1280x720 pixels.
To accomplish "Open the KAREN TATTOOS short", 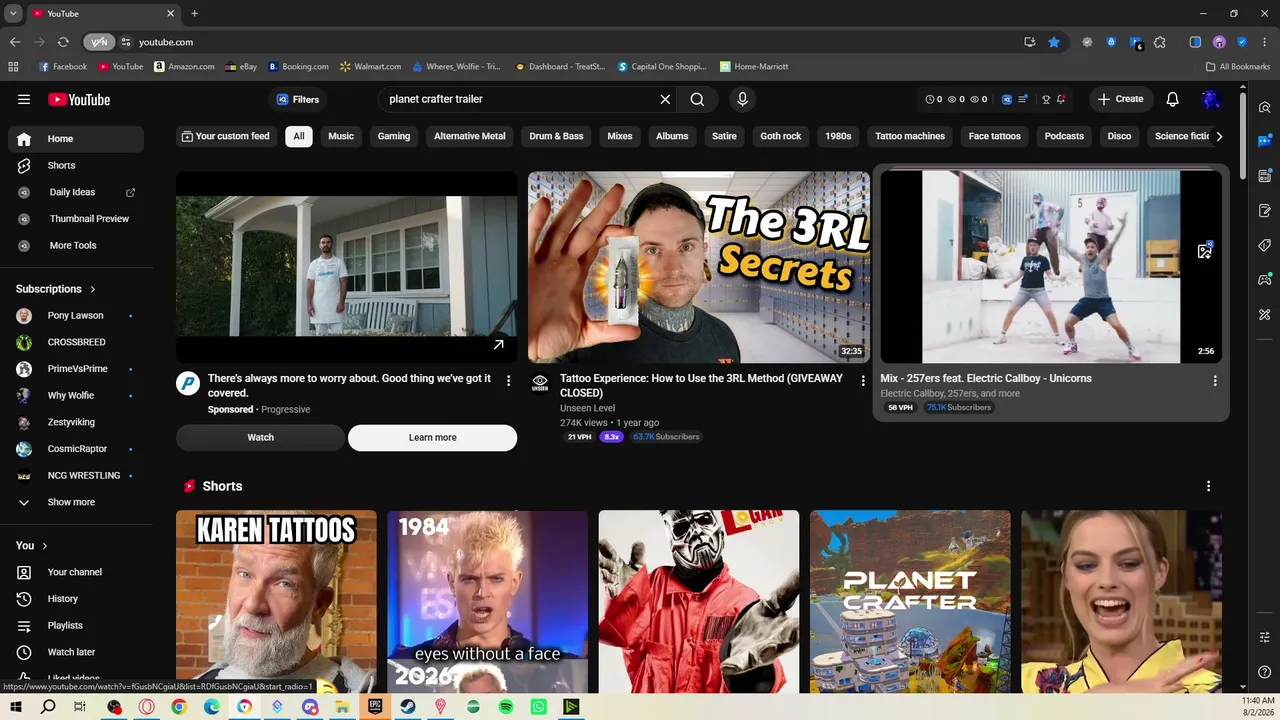I will 276,602.
